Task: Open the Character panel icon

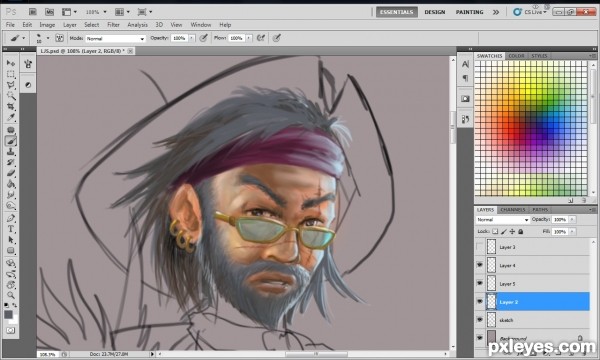Action: 465,64
